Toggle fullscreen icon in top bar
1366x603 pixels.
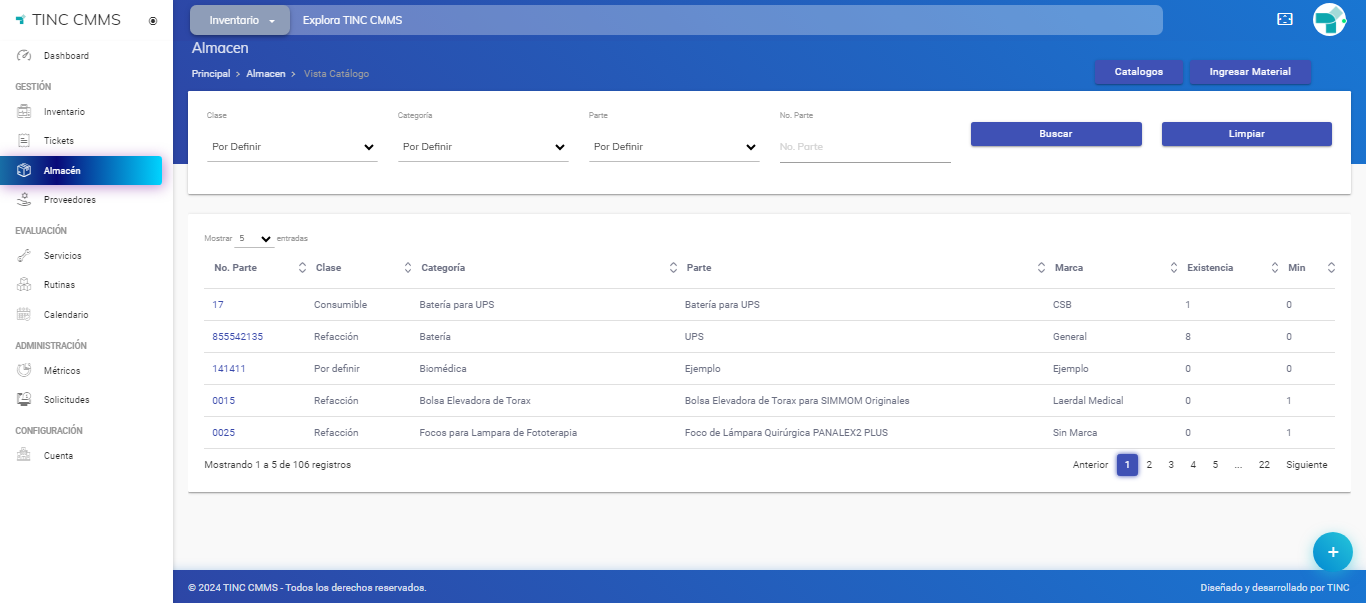[x=1285, y=20]
